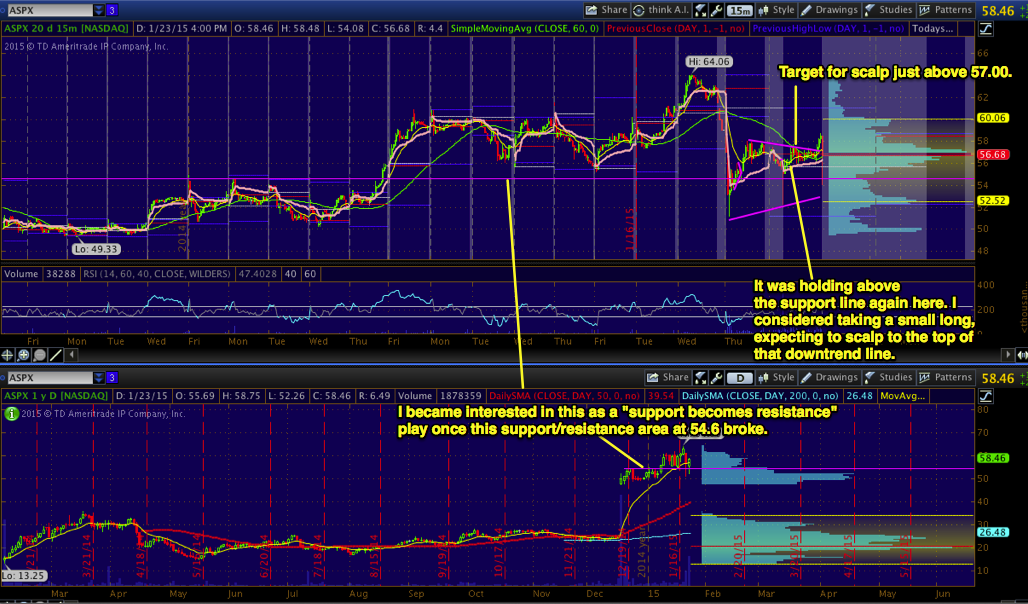
Task: Open the lower ASPX symbol dropdown arrow
Action: [97, 377]
